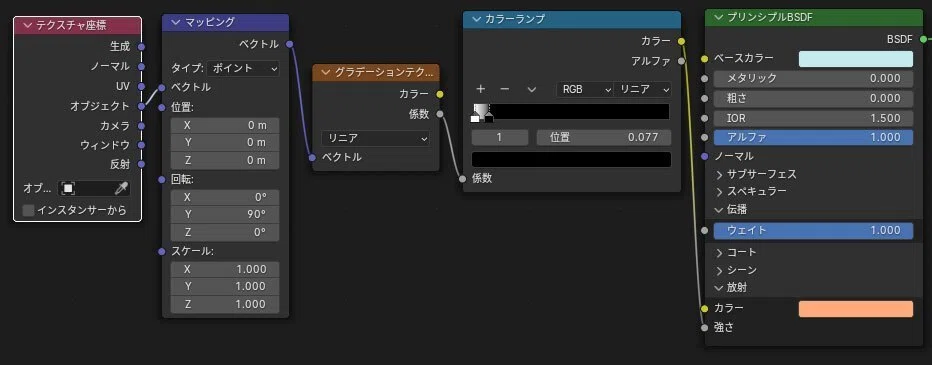Screen dimensions: 932x365
Task: Click the scale Z 1.000 field
Action: pos(225,304)
